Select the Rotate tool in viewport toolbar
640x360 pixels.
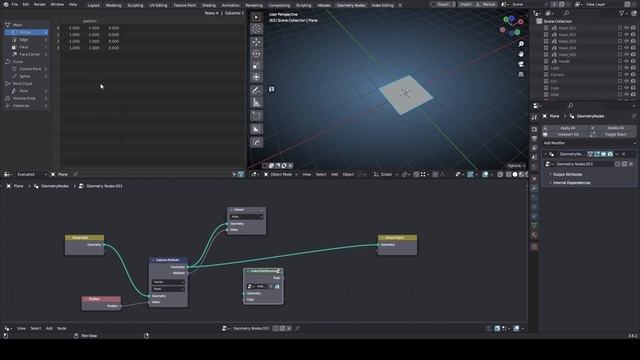click(256, 53)
